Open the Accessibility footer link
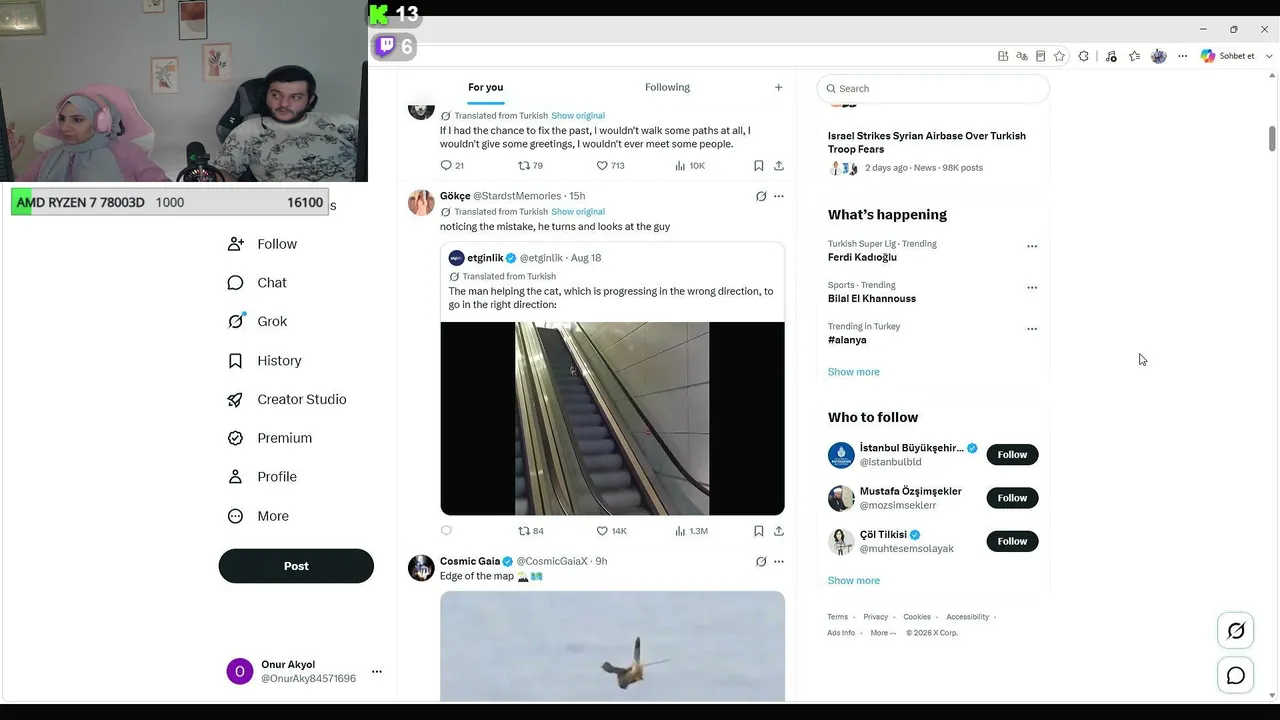Screen dimensions: 1280x720 pyautogui.click(x=967, y=617)
